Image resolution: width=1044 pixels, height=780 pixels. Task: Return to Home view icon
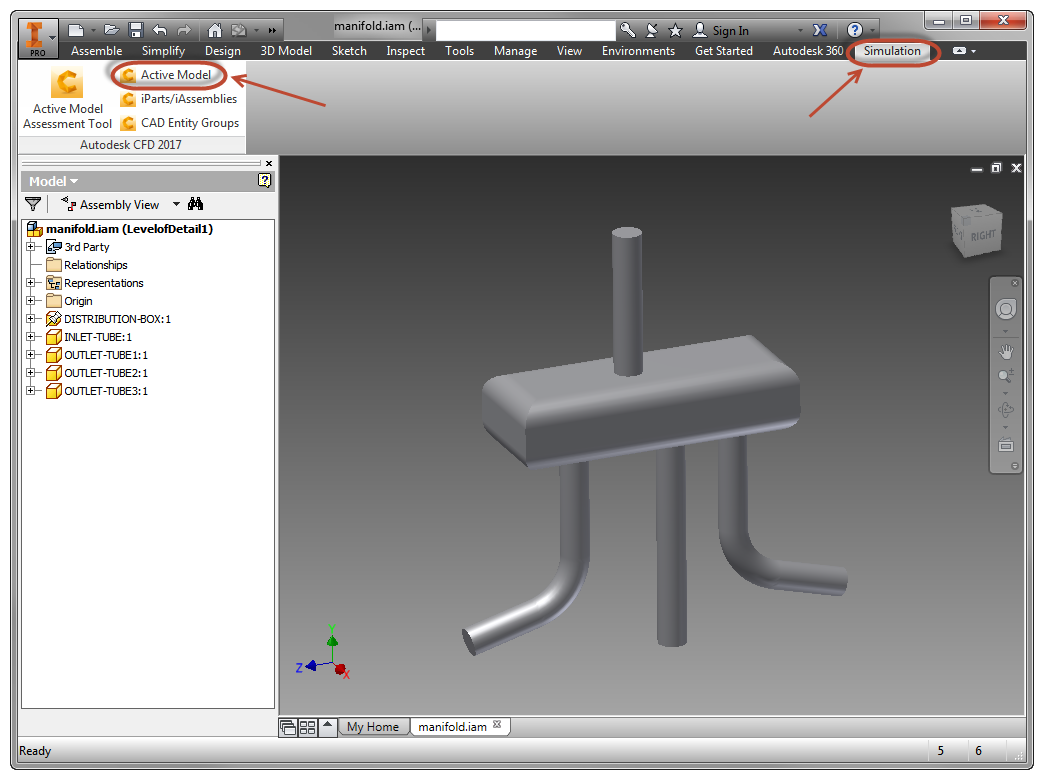[x=214, y=30]
